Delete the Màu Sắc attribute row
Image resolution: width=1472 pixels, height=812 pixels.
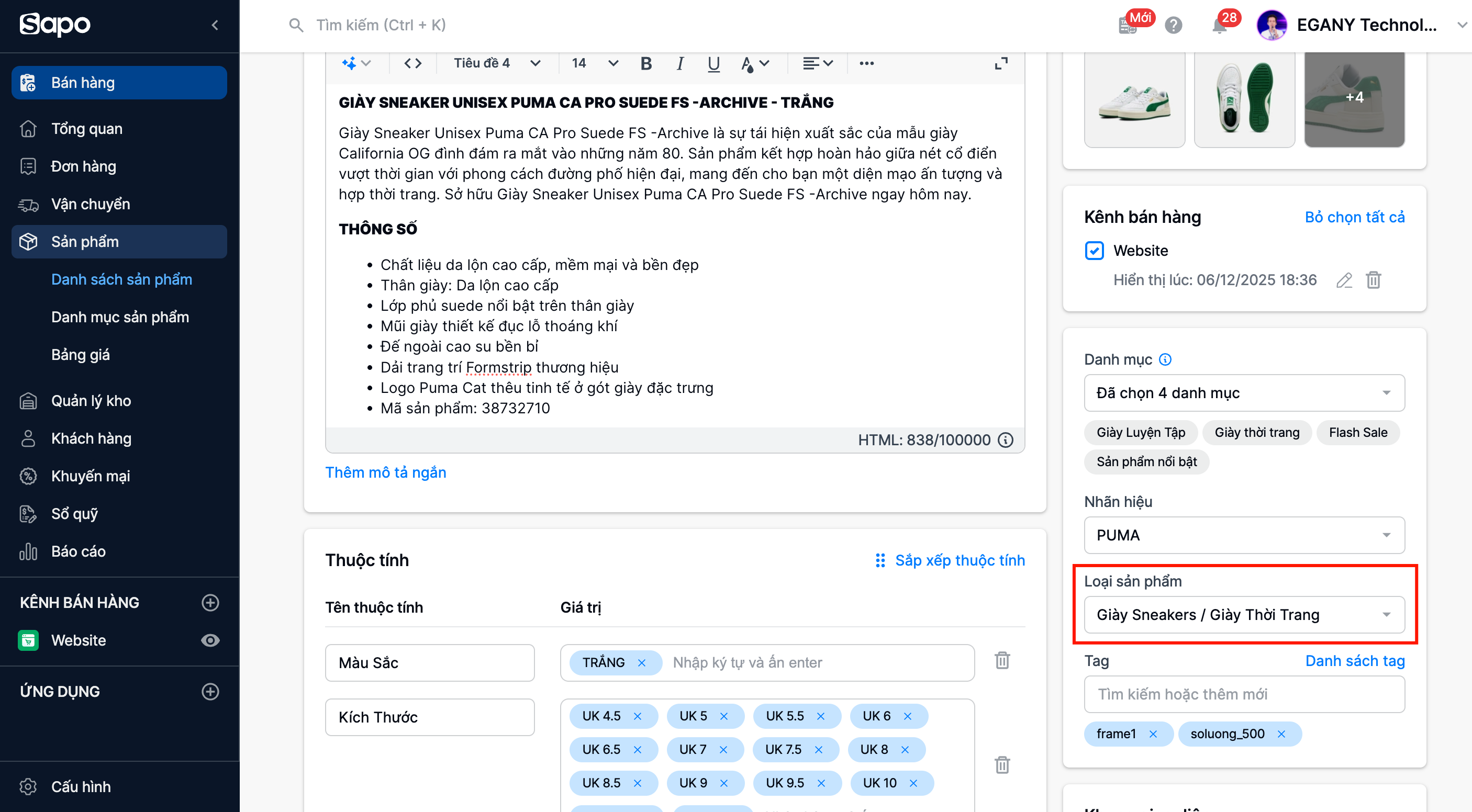(x=1002, y=661)
